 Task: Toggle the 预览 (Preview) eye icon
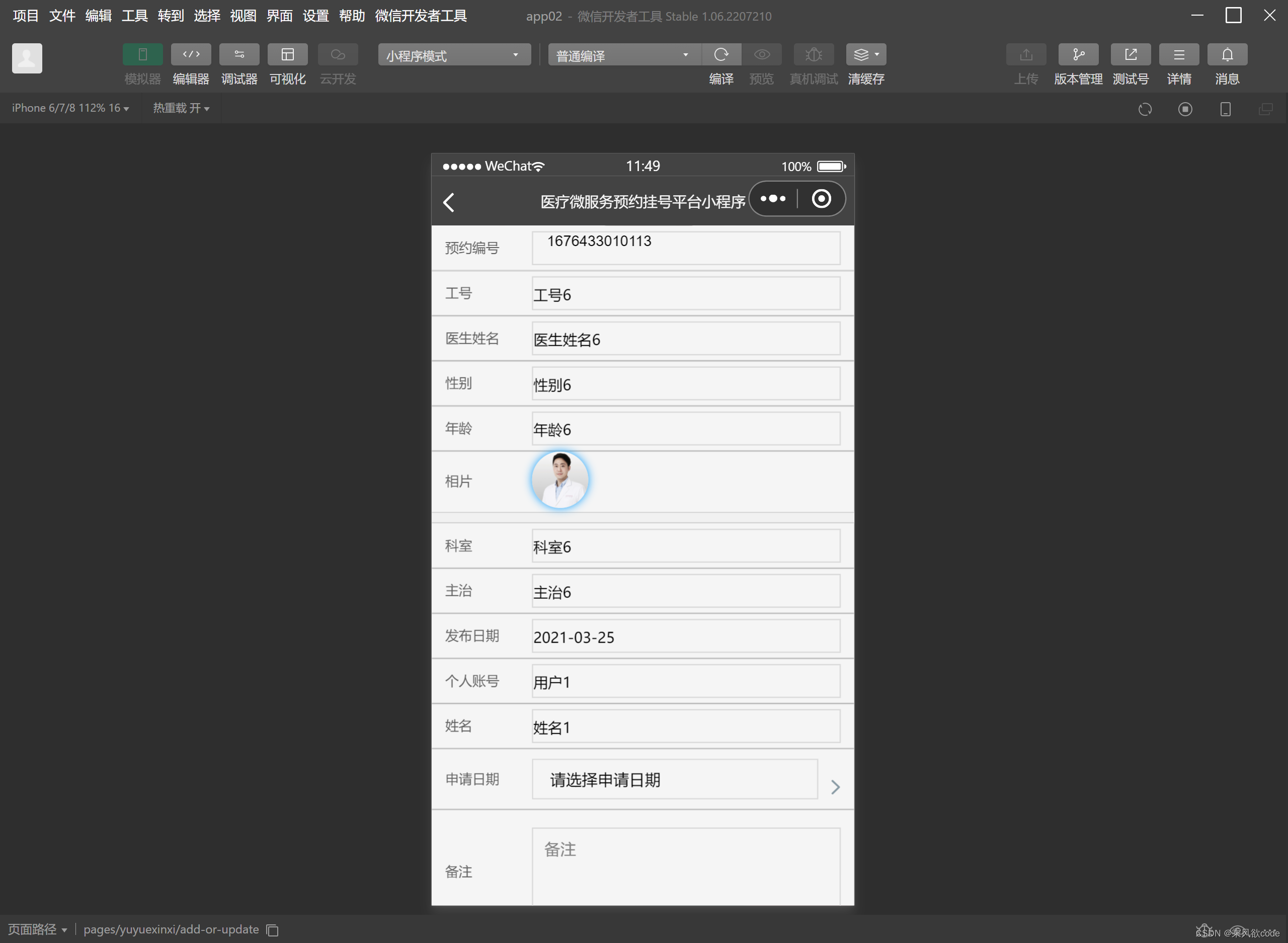761,54
